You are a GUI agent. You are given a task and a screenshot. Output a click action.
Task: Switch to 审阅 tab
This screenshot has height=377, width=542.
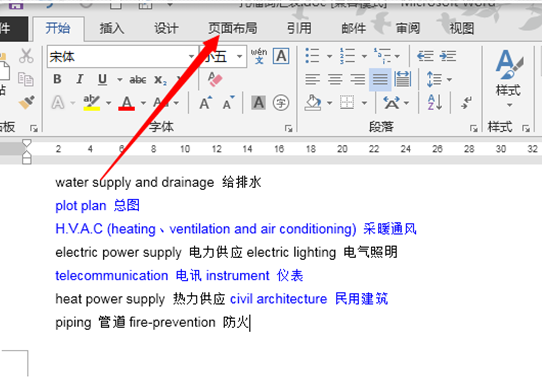[x=408, y=28]
